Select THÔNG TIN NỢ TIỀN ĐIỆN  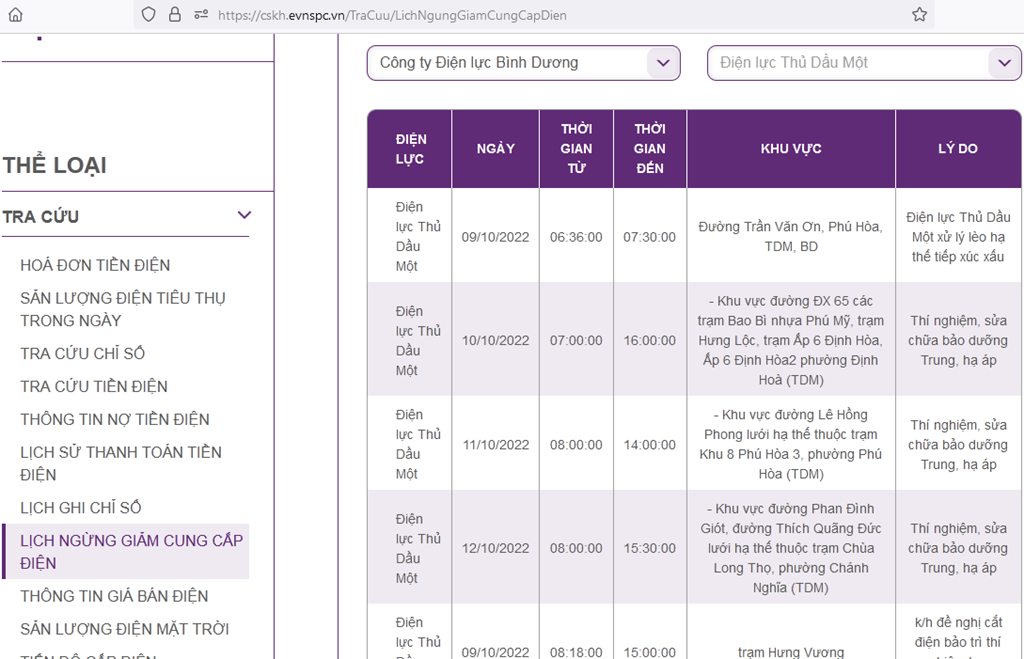[x=115, y=419]
